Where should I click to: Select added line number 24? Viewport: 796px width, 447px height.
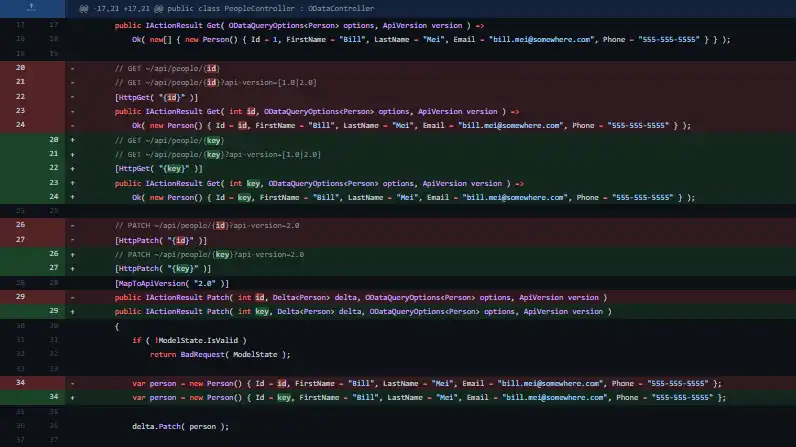[54, 197]
